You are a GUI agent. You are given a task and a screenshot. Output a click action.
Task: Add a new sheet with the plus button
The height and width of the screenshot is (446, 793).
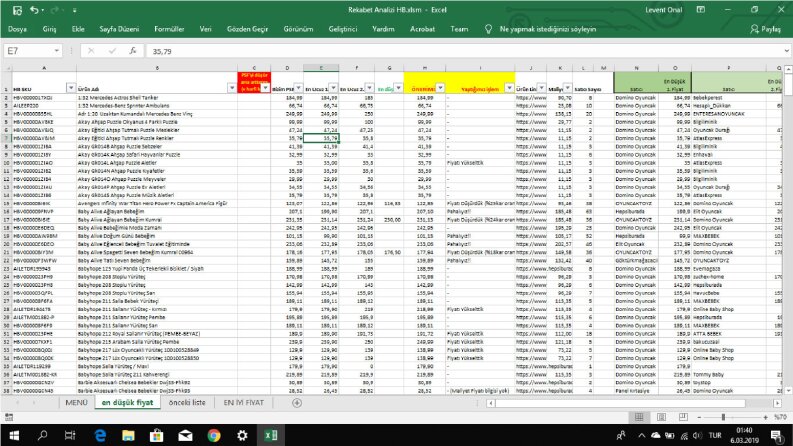[x=297, y=403]
